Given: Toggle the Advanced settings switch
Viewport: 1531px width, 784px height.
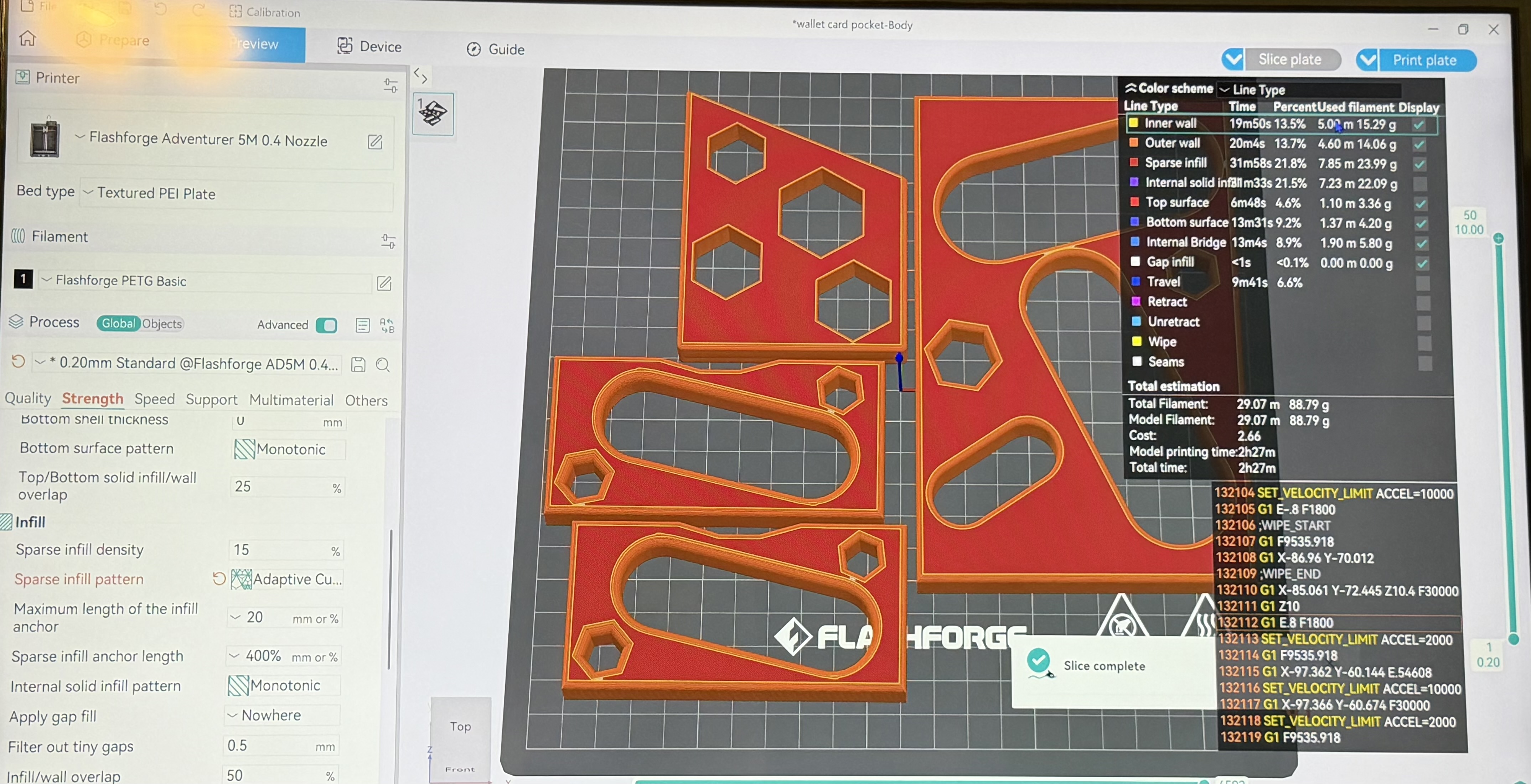Looking at the screenshot, I should coord(326,325).
